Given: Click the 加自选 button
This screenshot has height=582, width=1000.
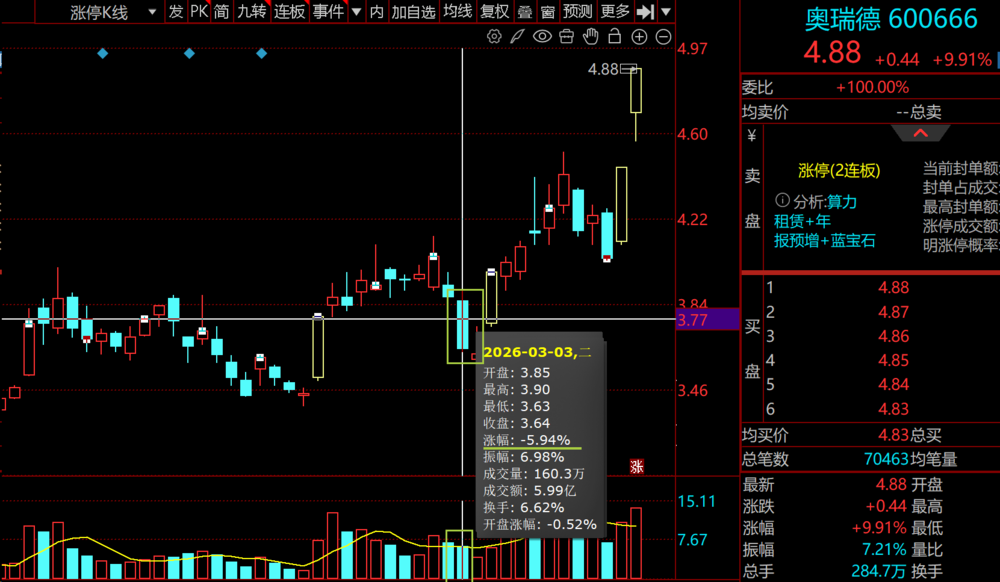Looking at the screenshot, I should click(413, 12).
